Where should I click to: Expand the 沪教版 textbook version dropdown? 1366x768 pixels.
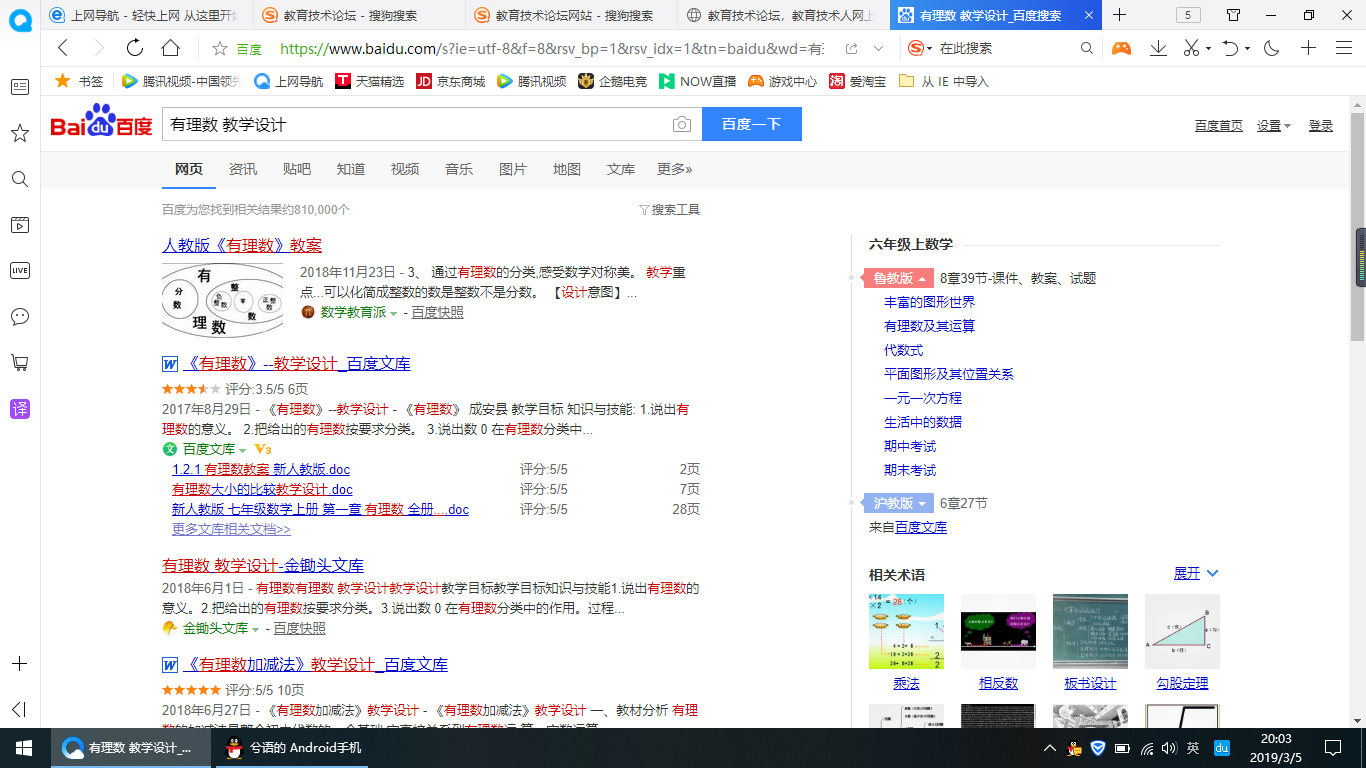click(899, 503)
